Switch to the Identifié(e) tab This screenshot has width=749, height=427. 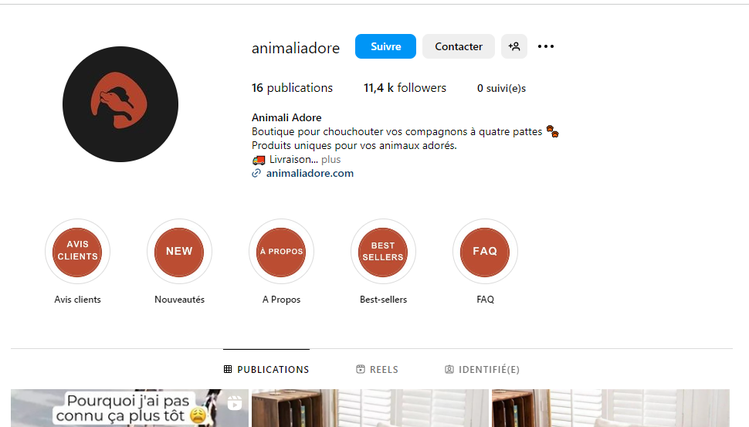[x=482, y=369]
